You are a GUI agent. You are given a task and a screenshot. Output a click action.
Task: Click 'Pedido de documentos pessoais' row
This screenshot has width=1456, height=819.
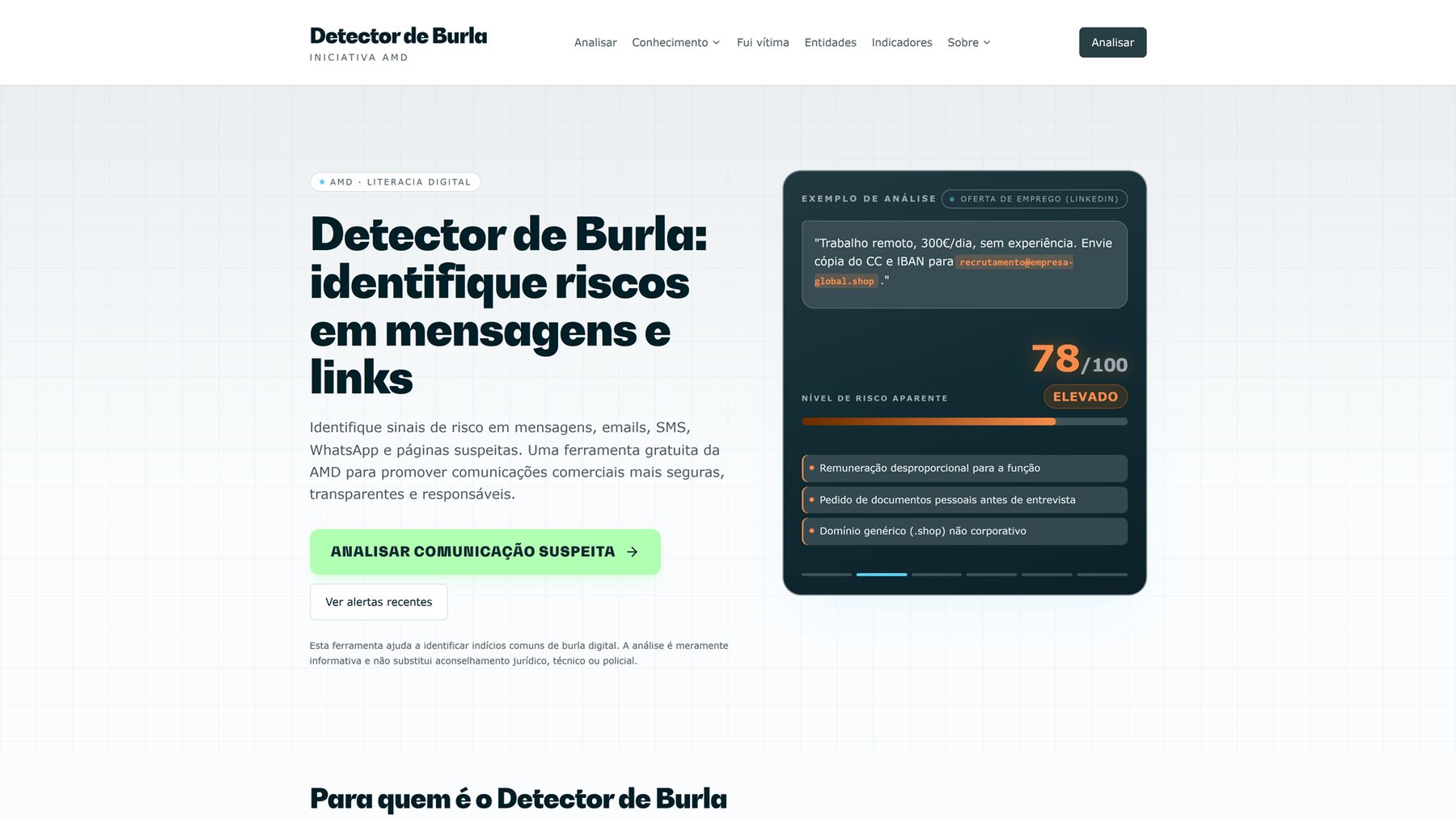pyautogui.click(x=964, y=500)
